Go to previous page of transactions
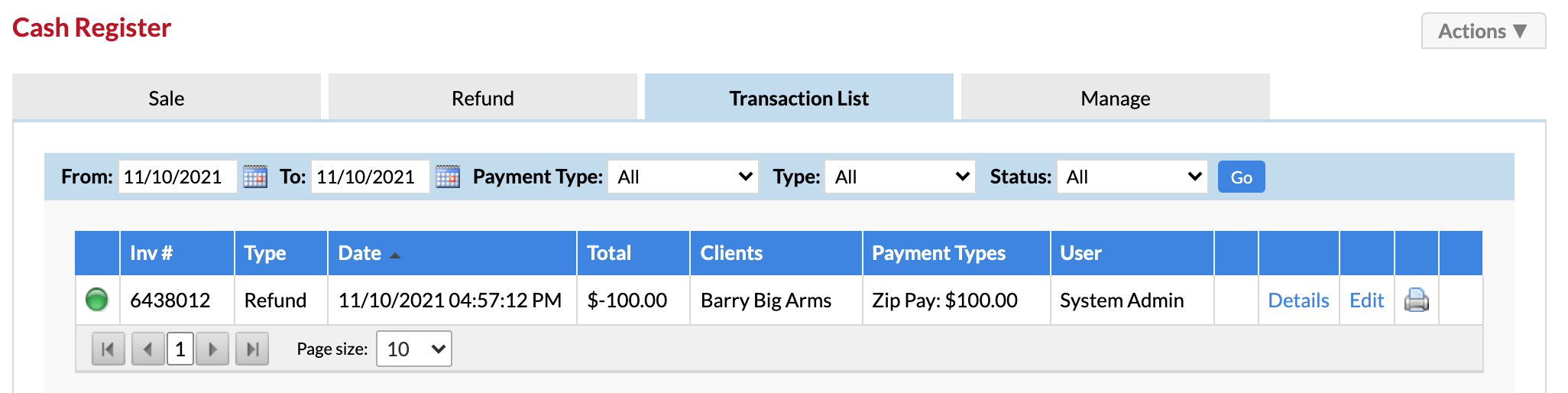 click(147, 349)
